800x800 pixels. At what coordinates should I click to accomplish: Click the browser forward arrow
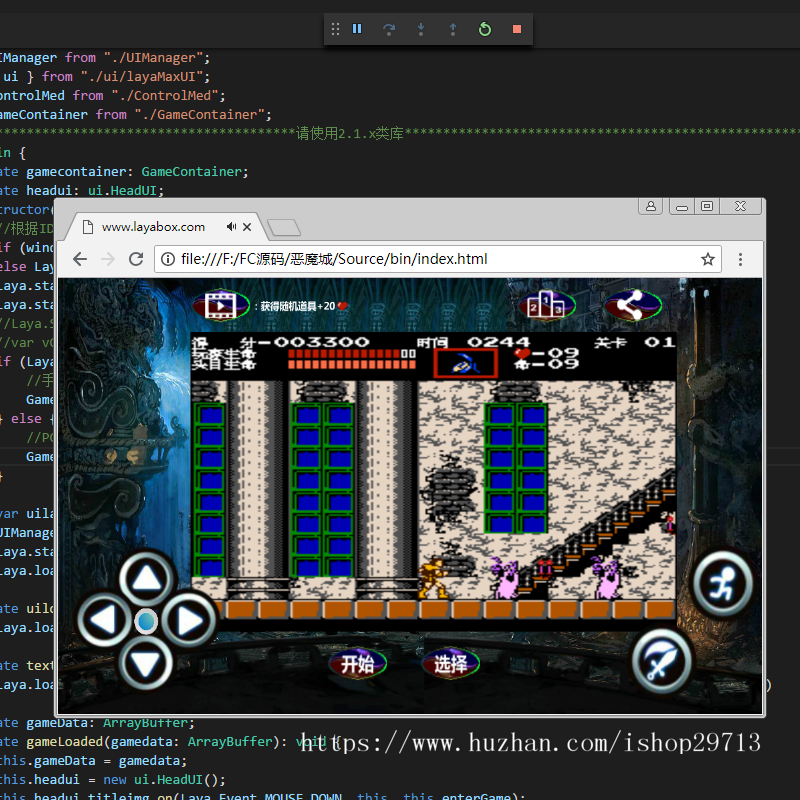click(108, 259)
